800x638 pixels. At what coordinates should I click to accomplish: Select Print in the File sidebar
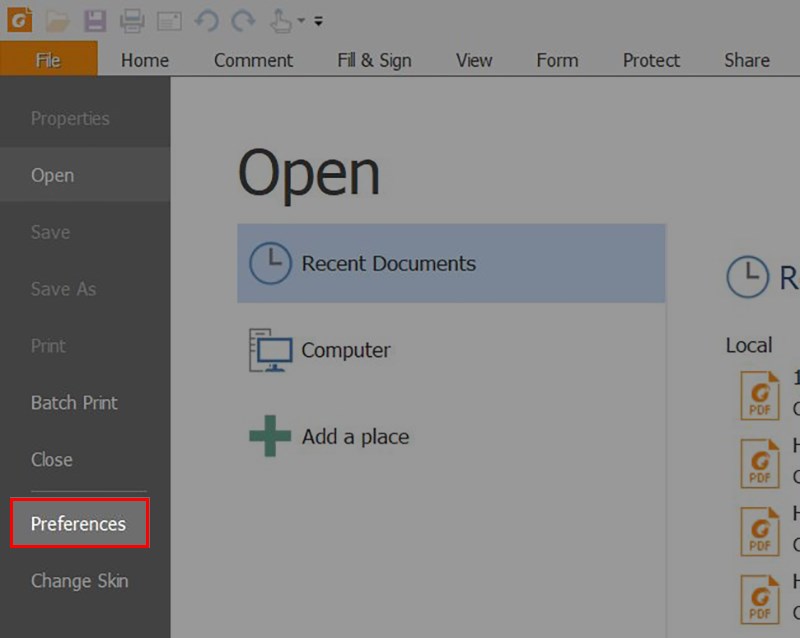[x=48, y=346]
